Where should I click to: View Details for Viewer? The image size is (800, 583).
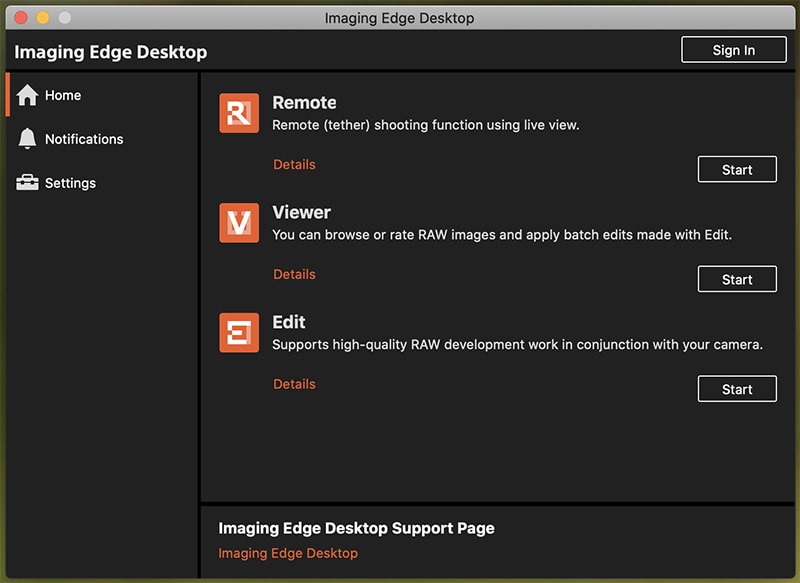point(294,274)
